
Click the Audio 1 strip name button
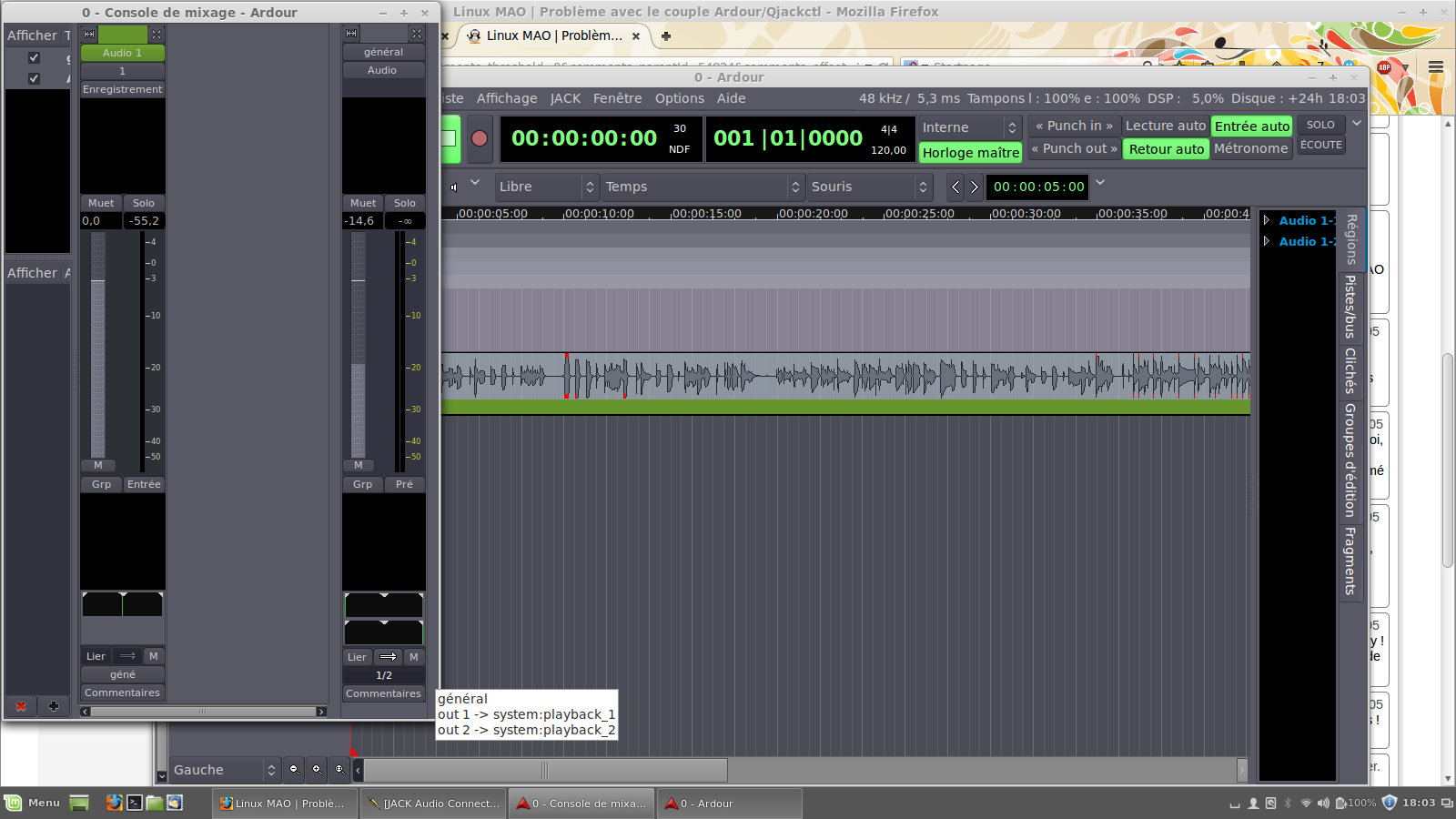(123, 53)
